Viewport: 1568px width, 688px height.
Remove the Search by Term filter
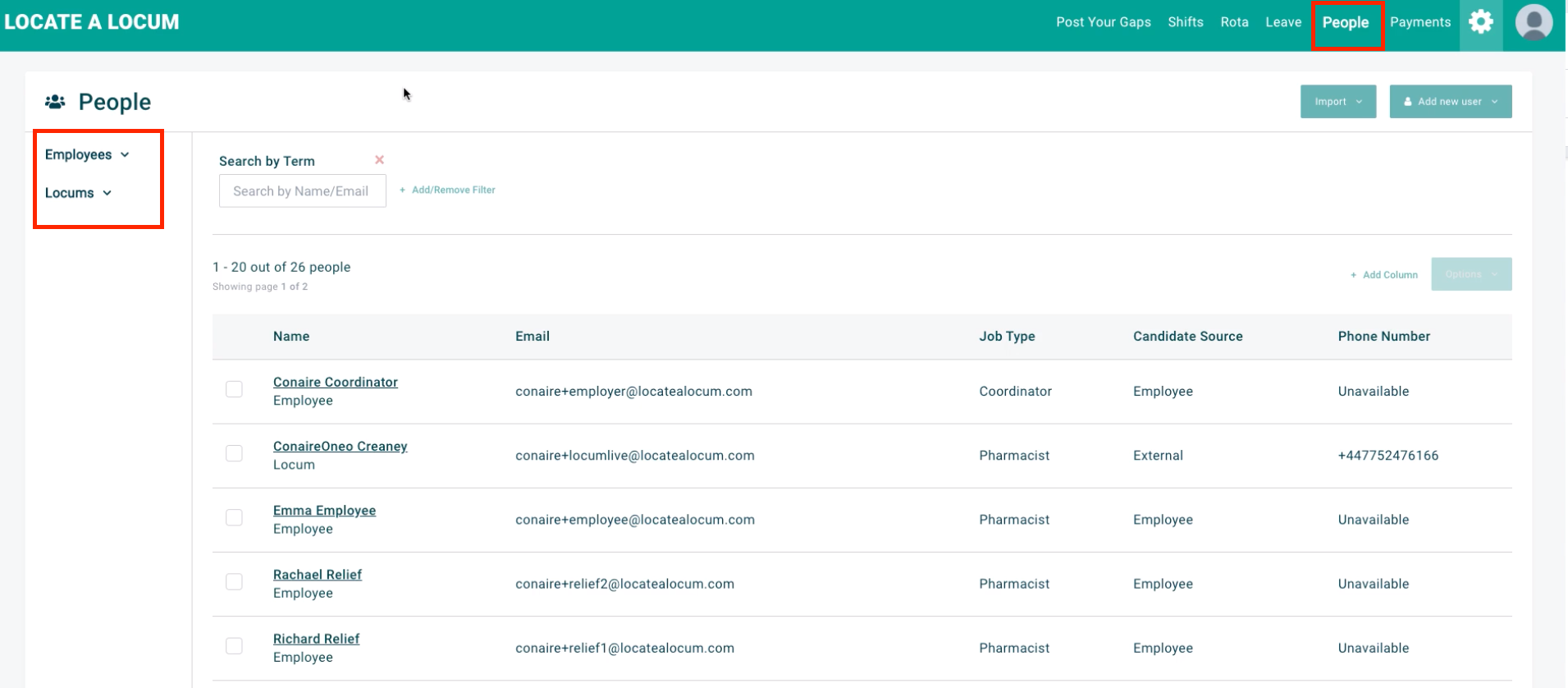(x=379, y=160)
